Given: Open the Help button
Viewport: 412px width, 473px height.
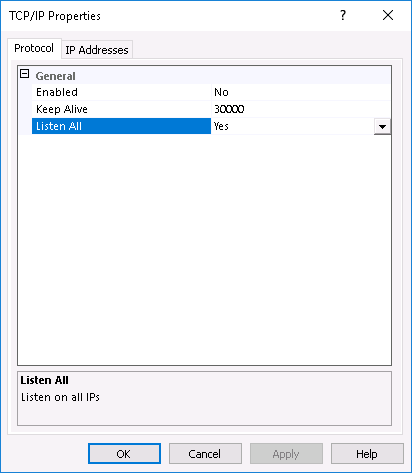Looking at the screenshot, I should tap(367, 454).
